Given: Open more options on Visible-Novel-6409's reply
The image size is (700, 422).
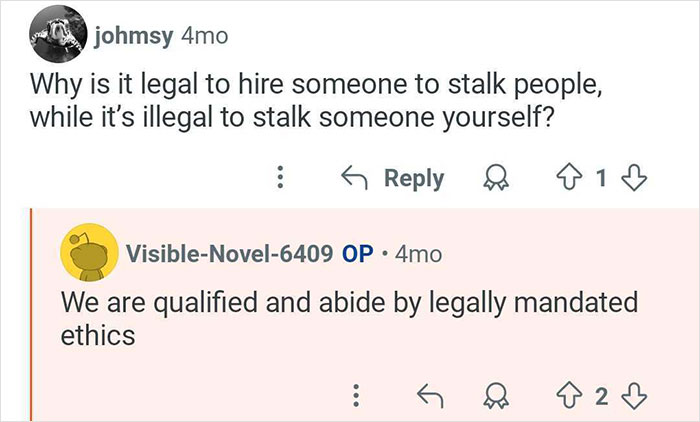Looking at the screenshot, I should 353,396.
